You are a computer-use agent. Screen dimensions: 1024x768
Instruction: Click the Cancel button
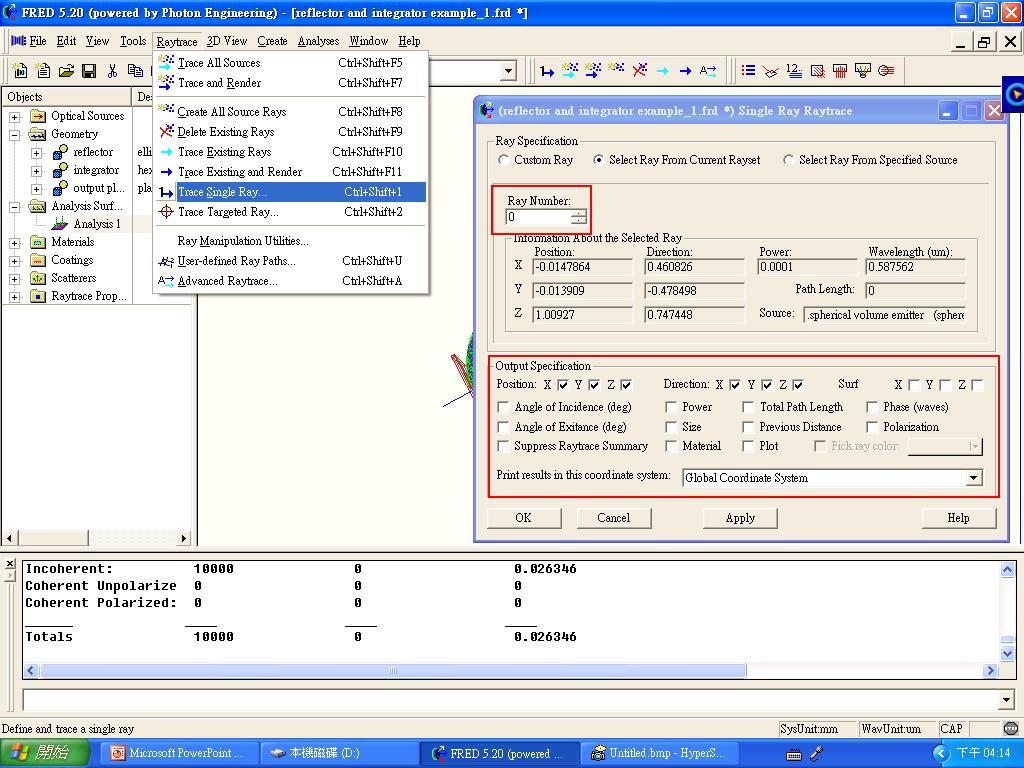[613, 518]
